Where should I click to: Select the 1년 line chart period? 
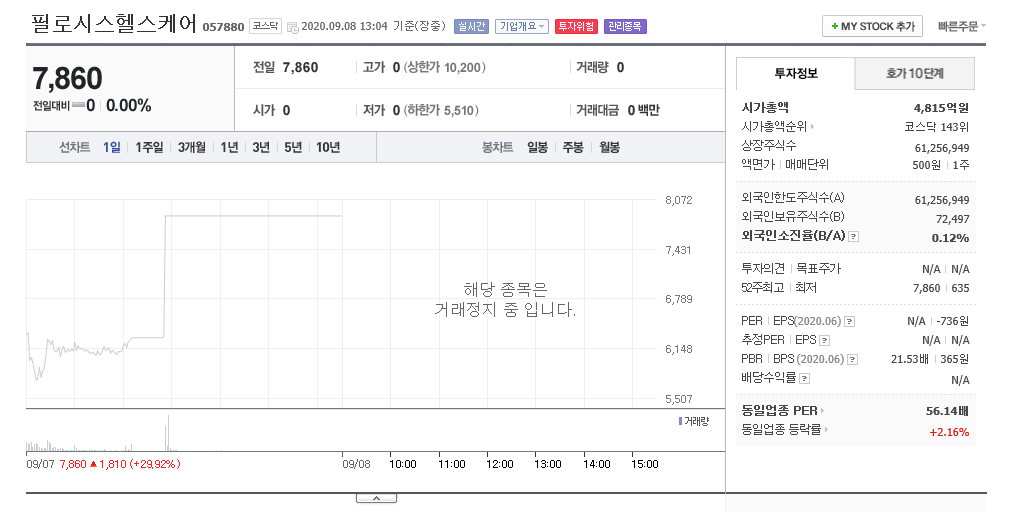tap(230, 147)
